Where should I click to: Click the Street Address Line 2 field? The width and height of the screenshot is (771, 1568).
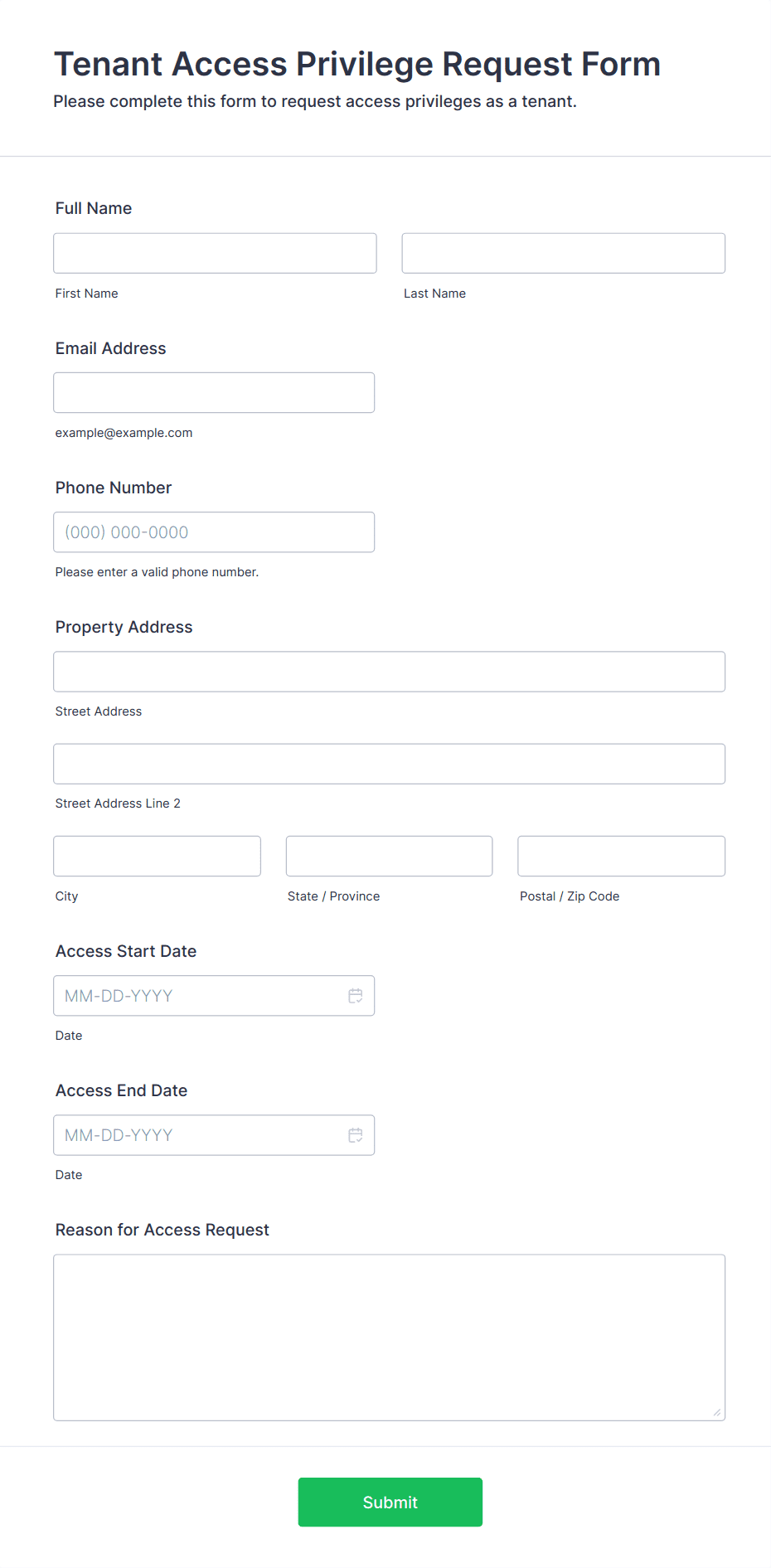coord(389,764)
